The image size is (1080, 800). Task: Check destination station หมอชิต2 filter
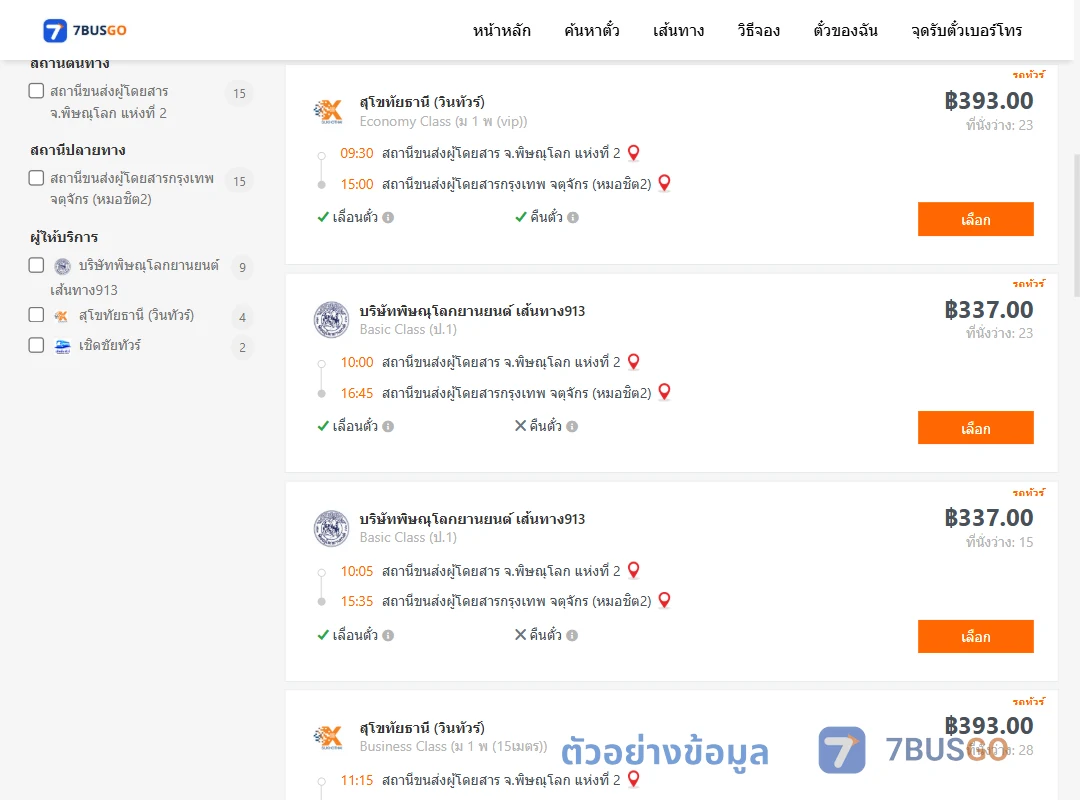tap(37, 178)
